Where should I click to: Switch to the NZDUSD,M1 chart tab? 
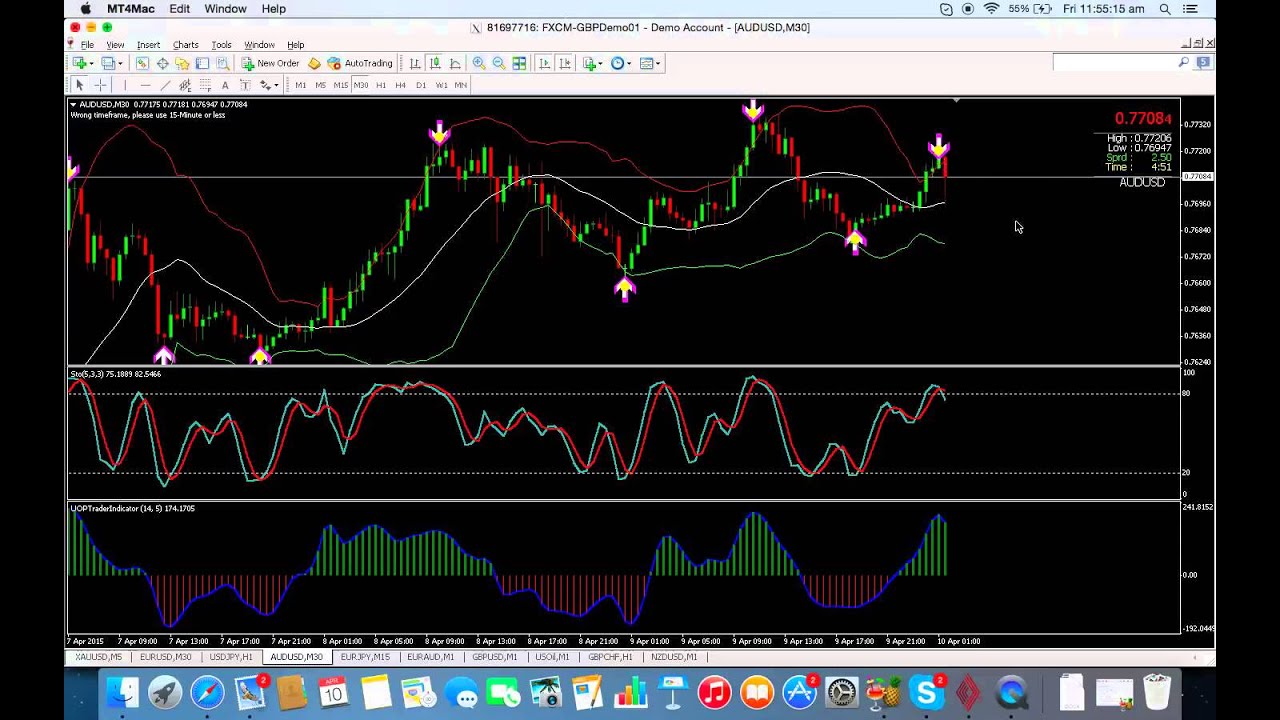coord(674,657)
